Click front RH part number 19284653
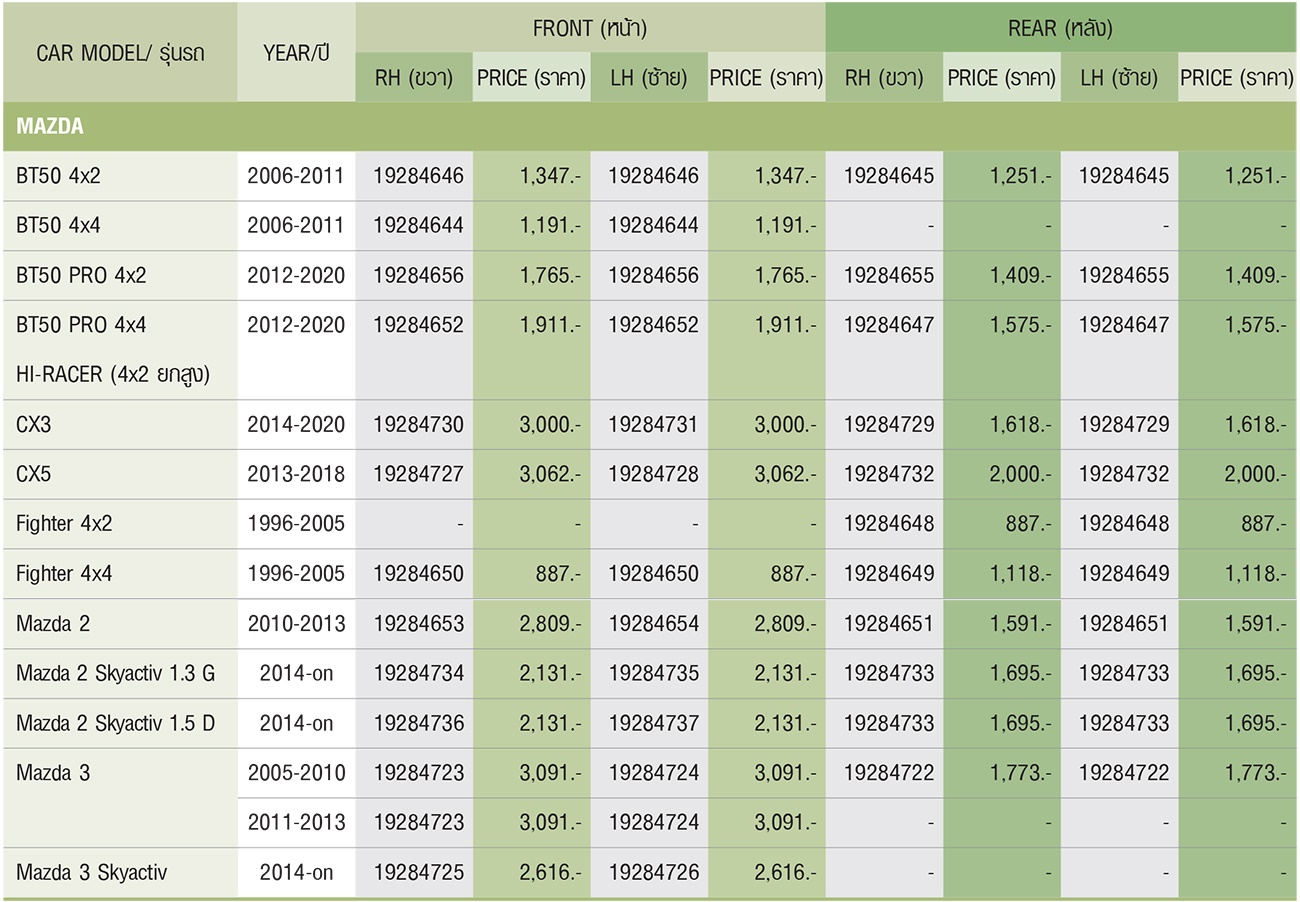This screenshot has height=902, width=1300. click(419, 624)
